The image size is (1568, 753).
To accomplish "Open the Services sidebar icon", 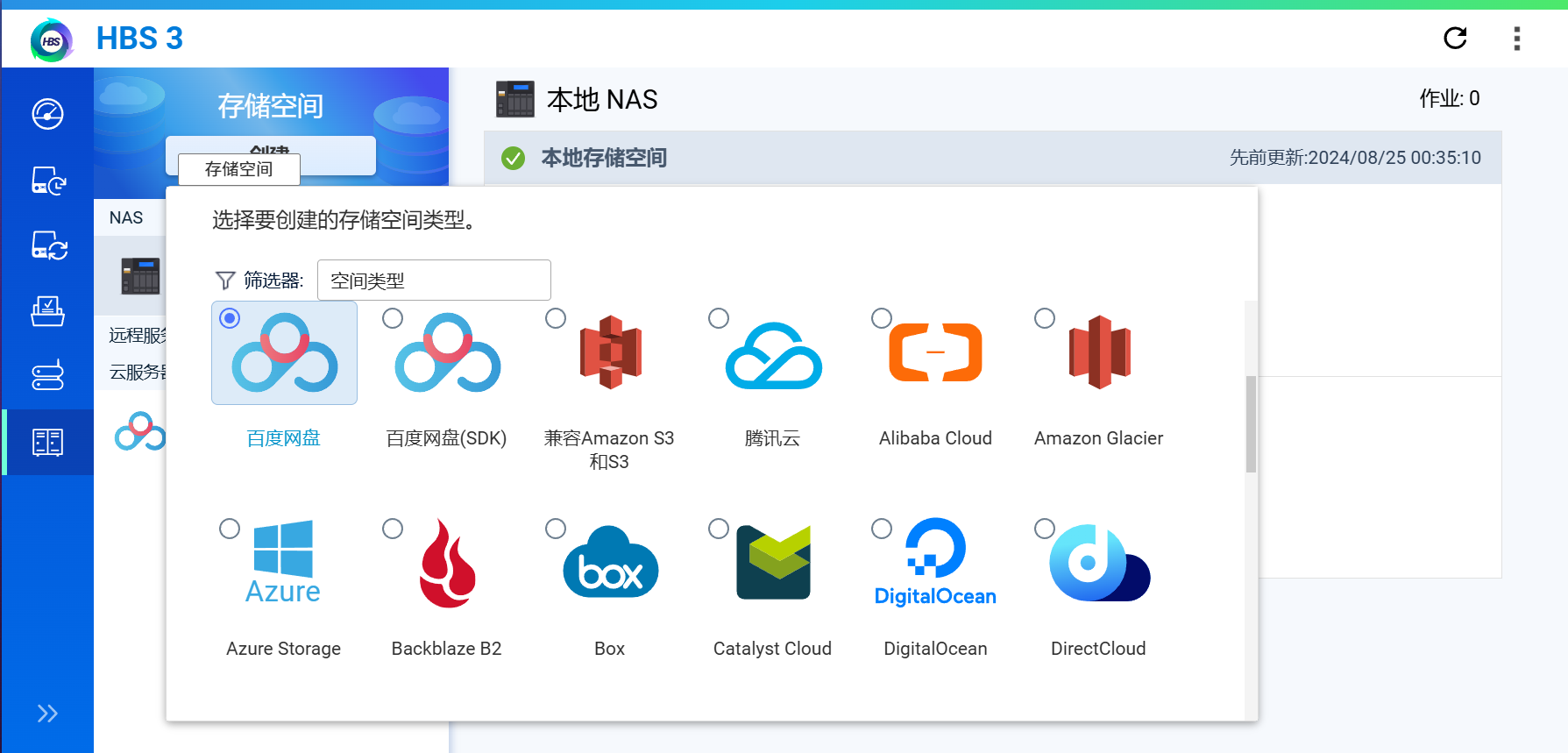I will pyautogui.click(x=47, y=375).
